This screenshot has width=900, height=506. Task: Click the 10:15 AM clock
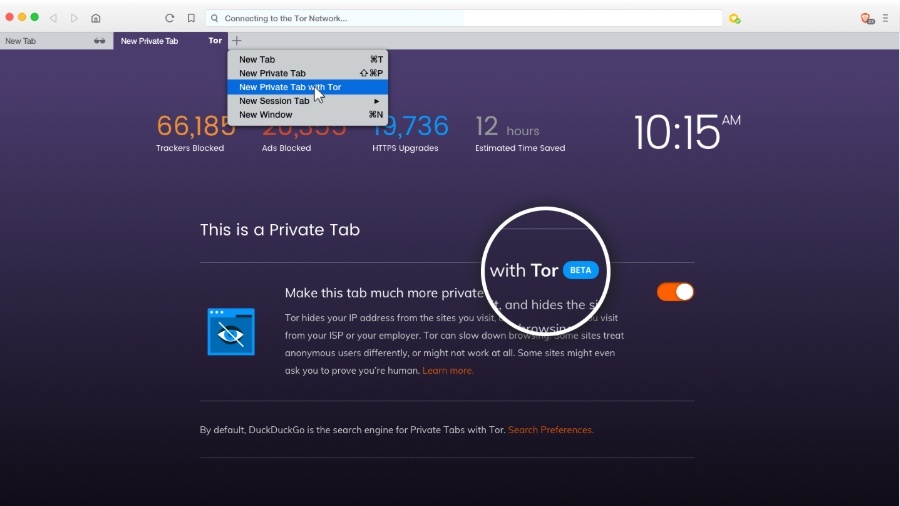pos(686,132)
